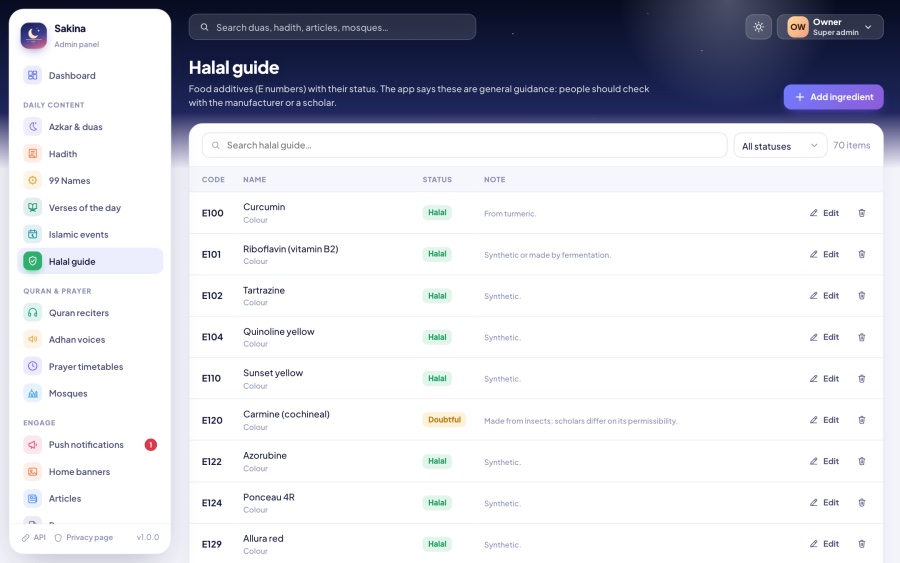
Task: Click the global search bar for duas
Action: [x=332, y=27]
